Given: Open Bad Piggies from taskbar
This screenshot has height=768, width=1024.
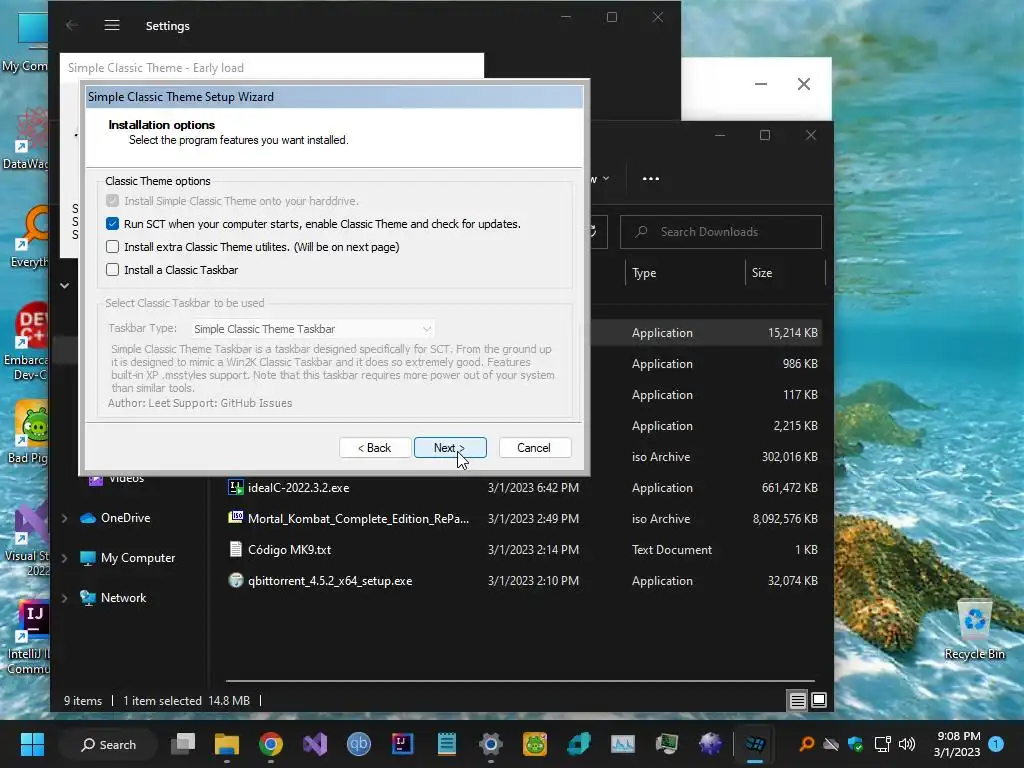Looking at the screenshot, I should tap(534, 744).
